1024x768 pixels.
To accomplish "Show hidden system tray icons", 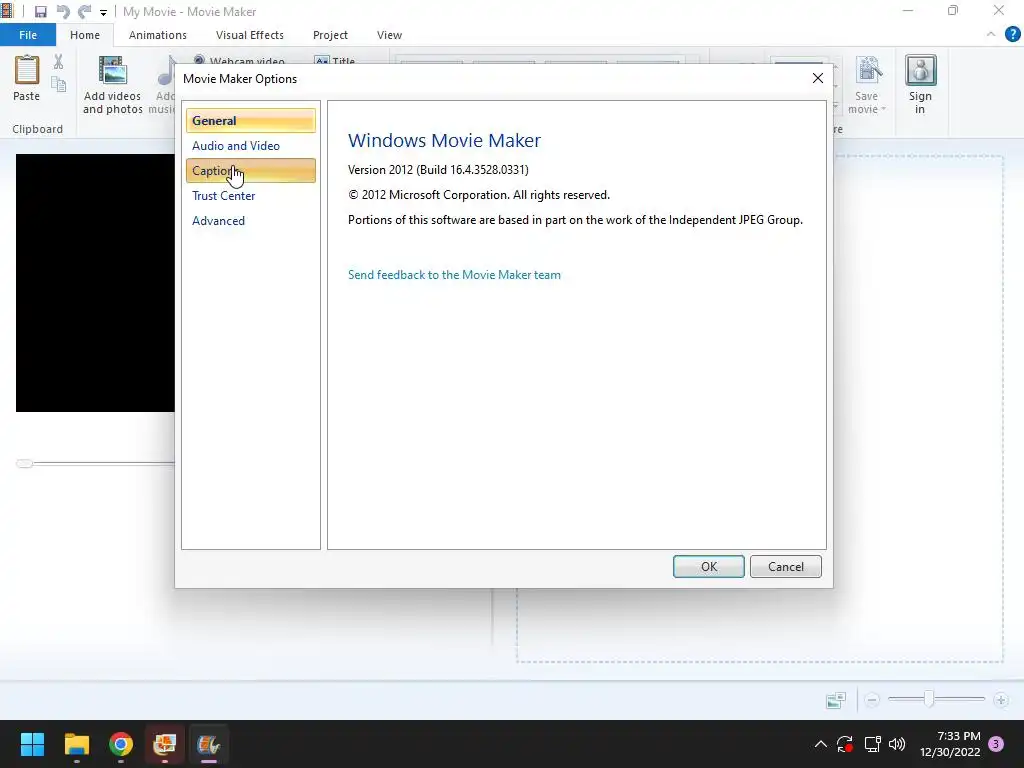I will [821, 744].
